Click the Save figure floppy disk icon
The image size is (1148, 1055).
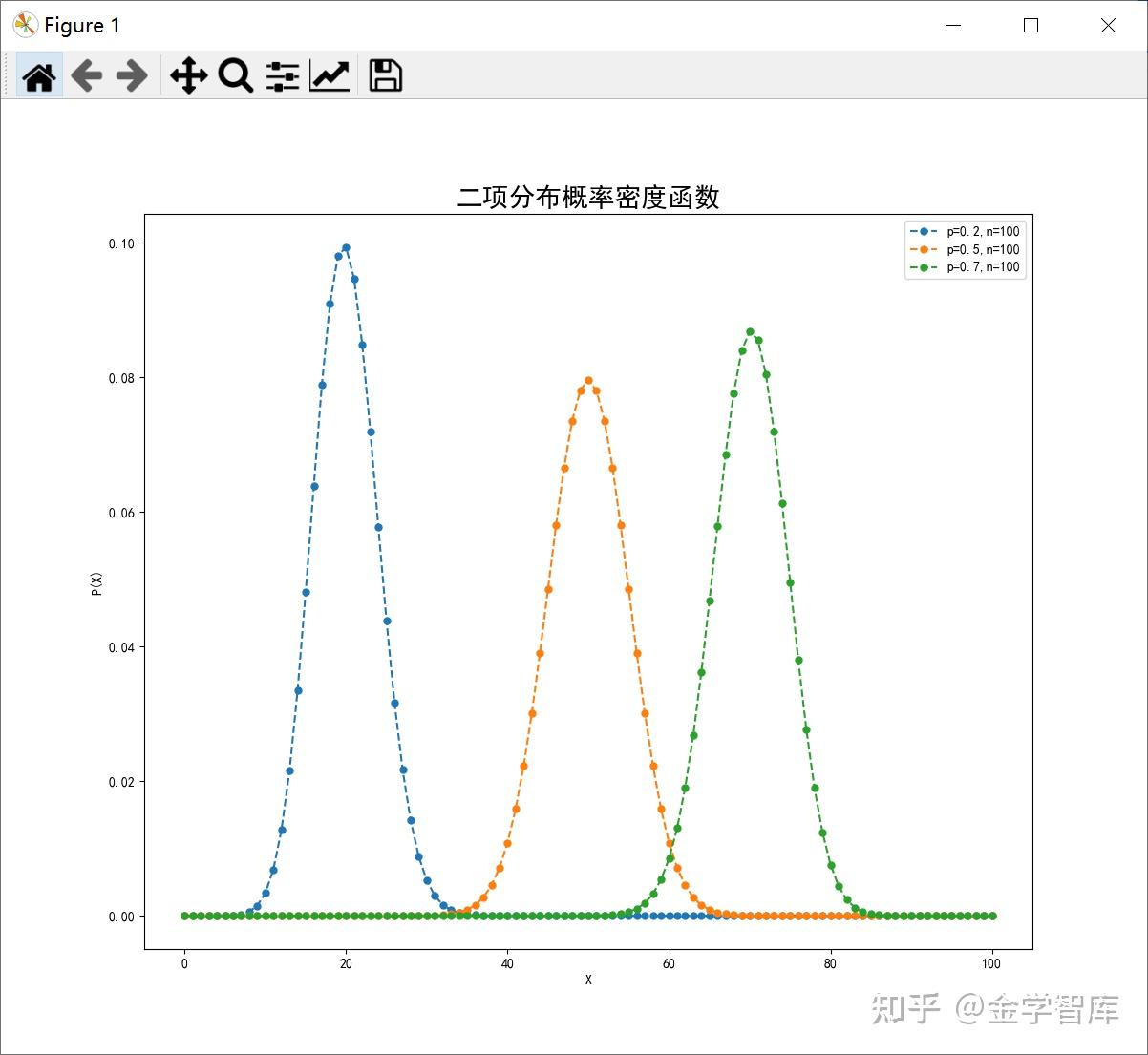(x=385, y=75)
